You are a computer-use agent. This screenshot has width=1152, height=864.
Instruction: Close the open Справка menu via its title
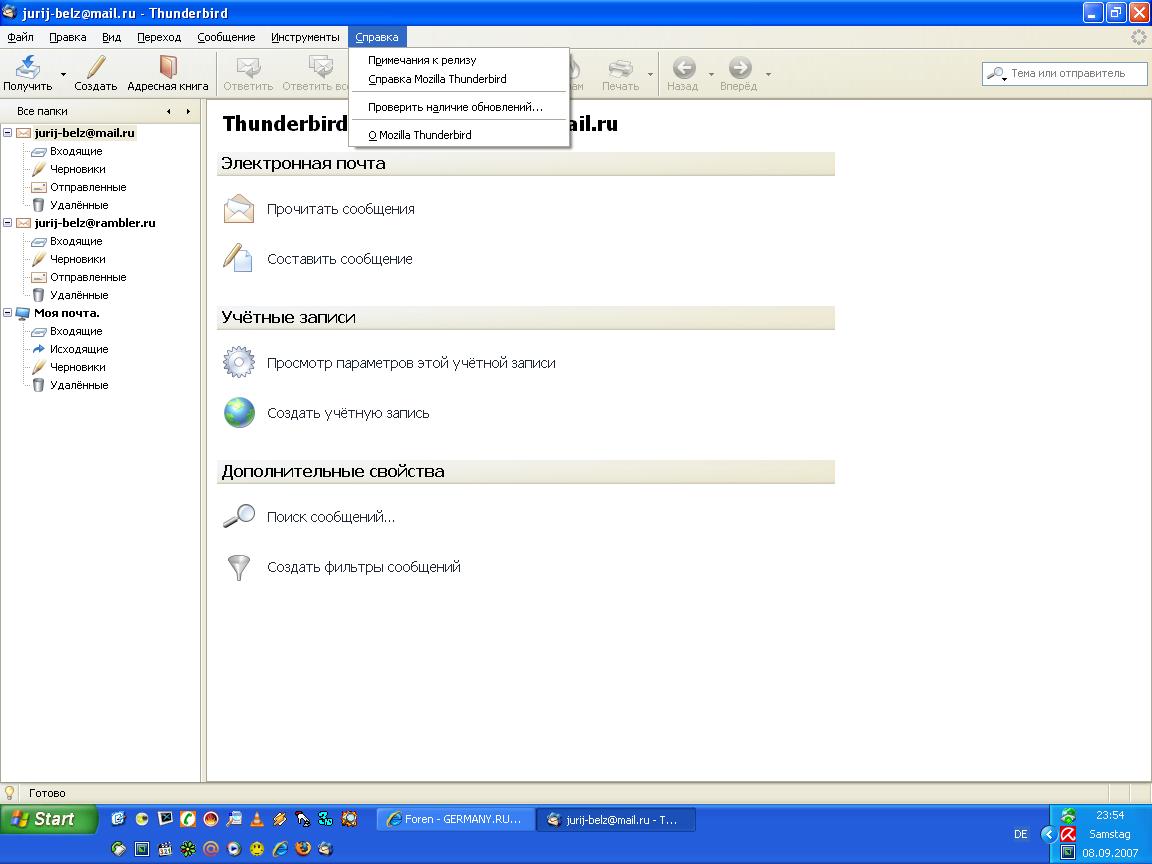377,37
